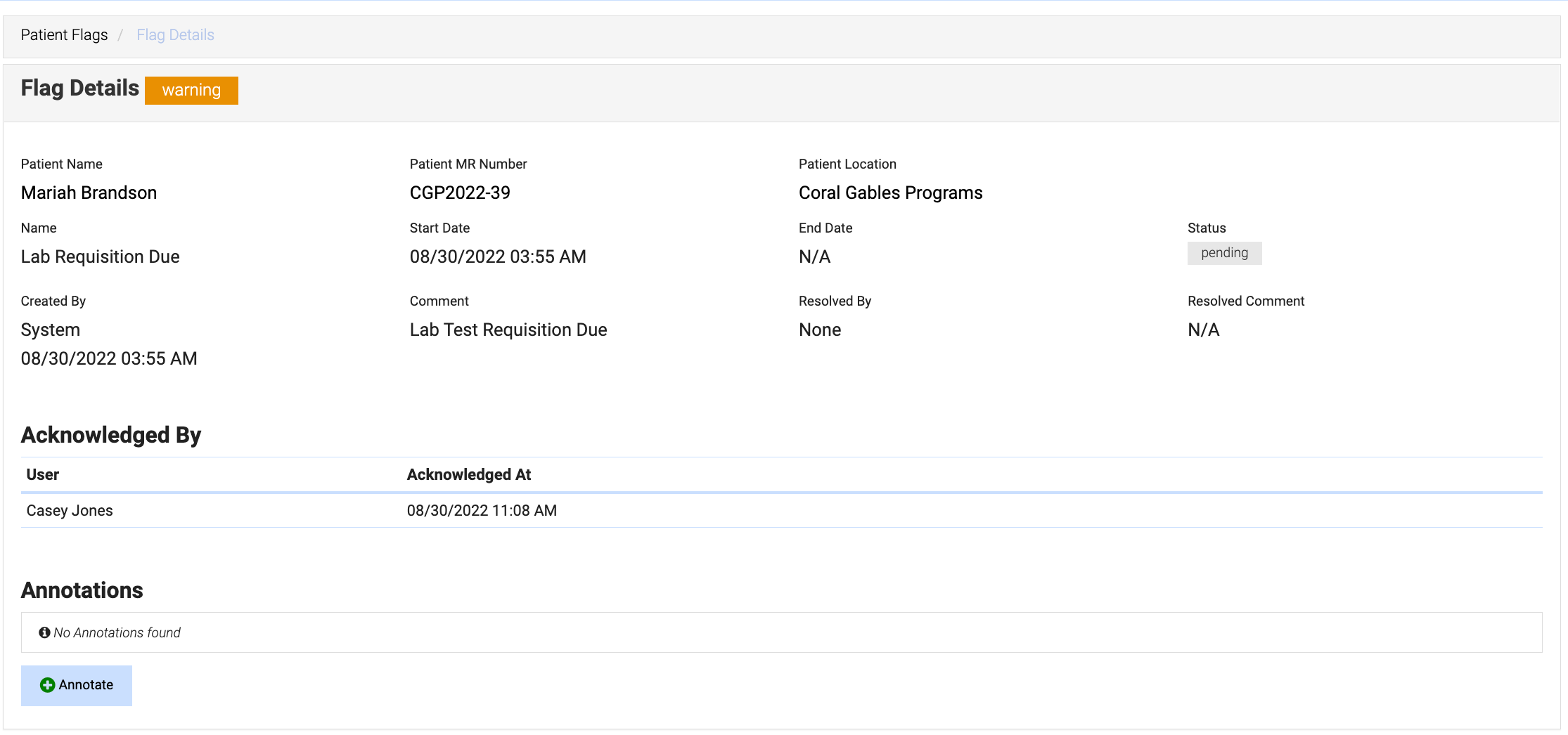Click the Start Date value 08/30/2022 03:55 AM
The height and width of the screenshot is (735, 1568).
click(497, 257)
